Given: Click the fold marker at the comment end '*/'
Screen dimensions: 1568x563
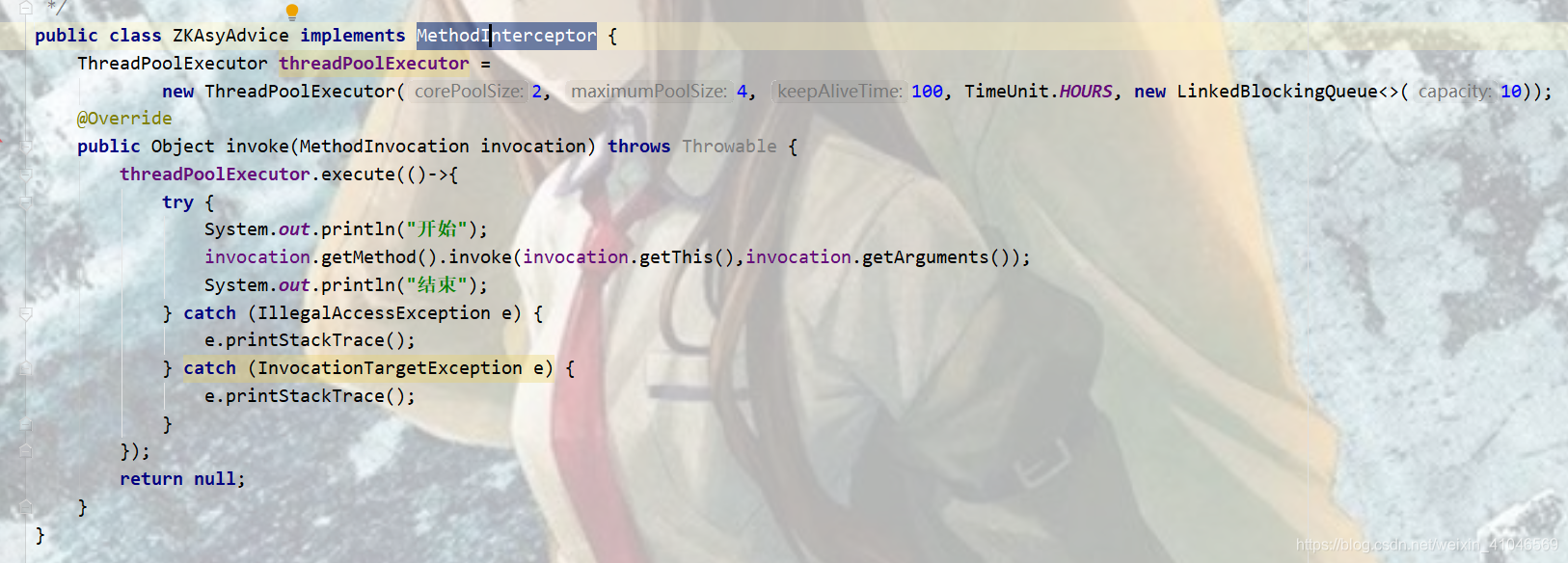Looking at the screenshot, I should pyautogui.click(x=26, y=8).
